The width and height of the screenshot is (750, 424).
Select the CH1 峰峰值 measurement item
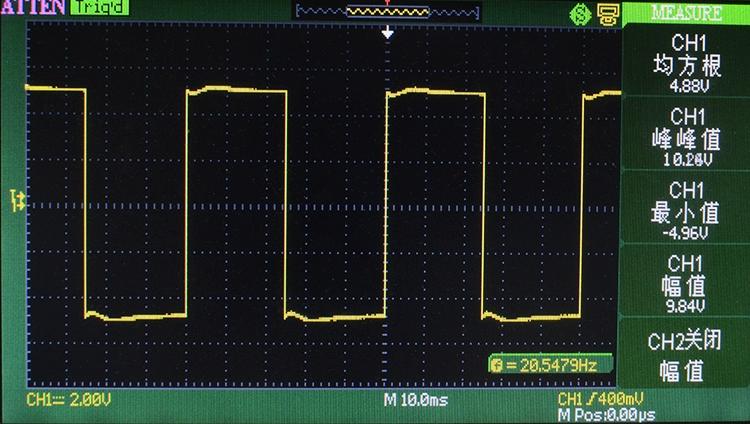click(686, 137)
